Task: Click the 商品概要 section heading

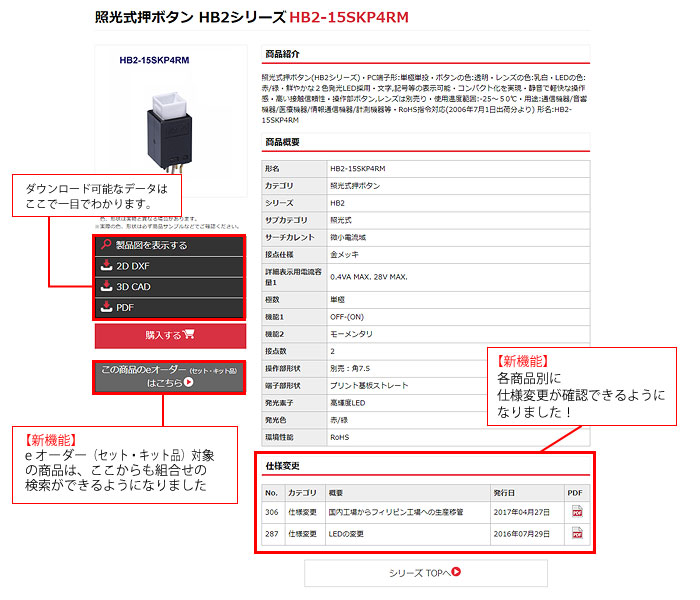Action: coord(282,142)
